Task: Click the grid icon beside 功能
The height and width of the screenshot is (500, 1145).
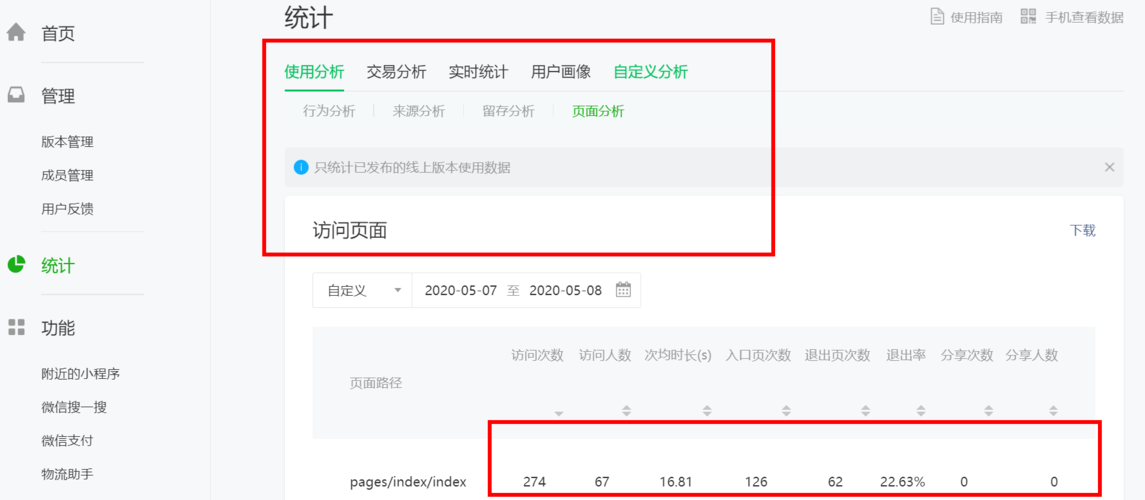Action: [16, 327]
